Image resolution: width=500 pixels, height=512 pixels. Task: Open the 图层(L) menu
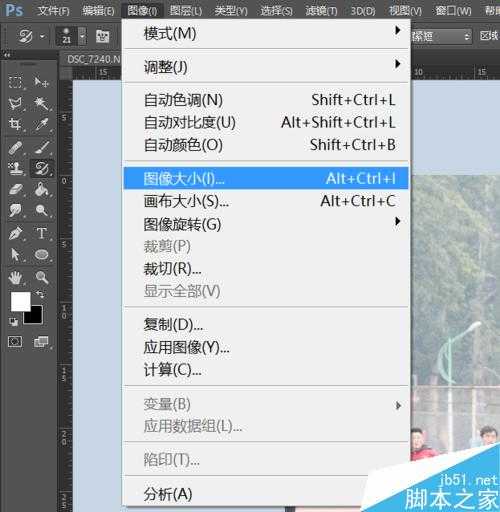(186, 11)
